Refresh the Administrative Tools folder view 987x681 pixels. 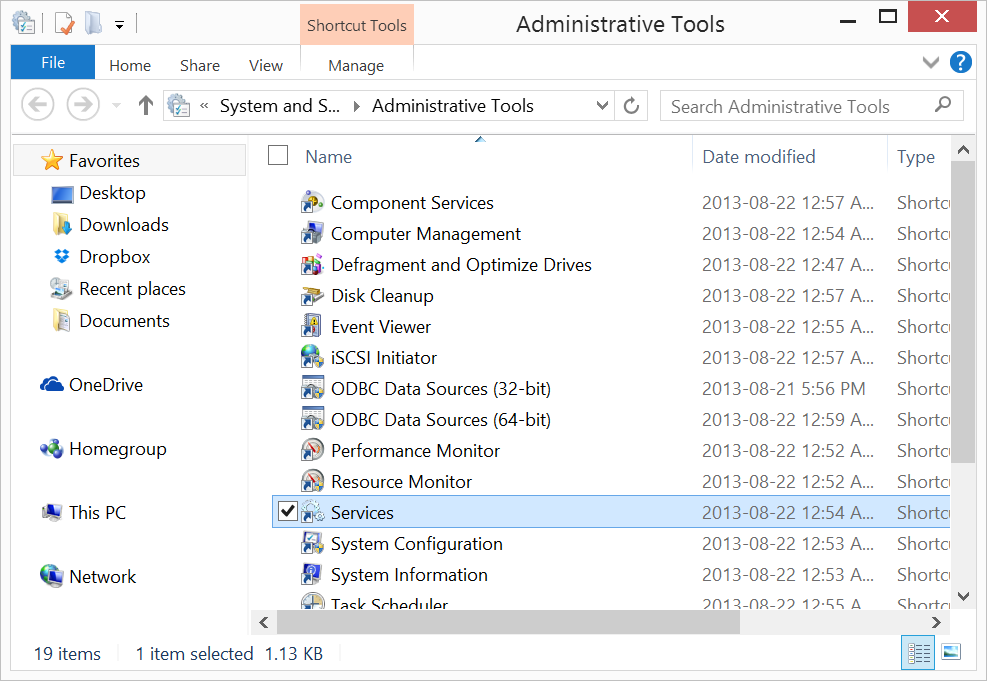tap(631, 106)
